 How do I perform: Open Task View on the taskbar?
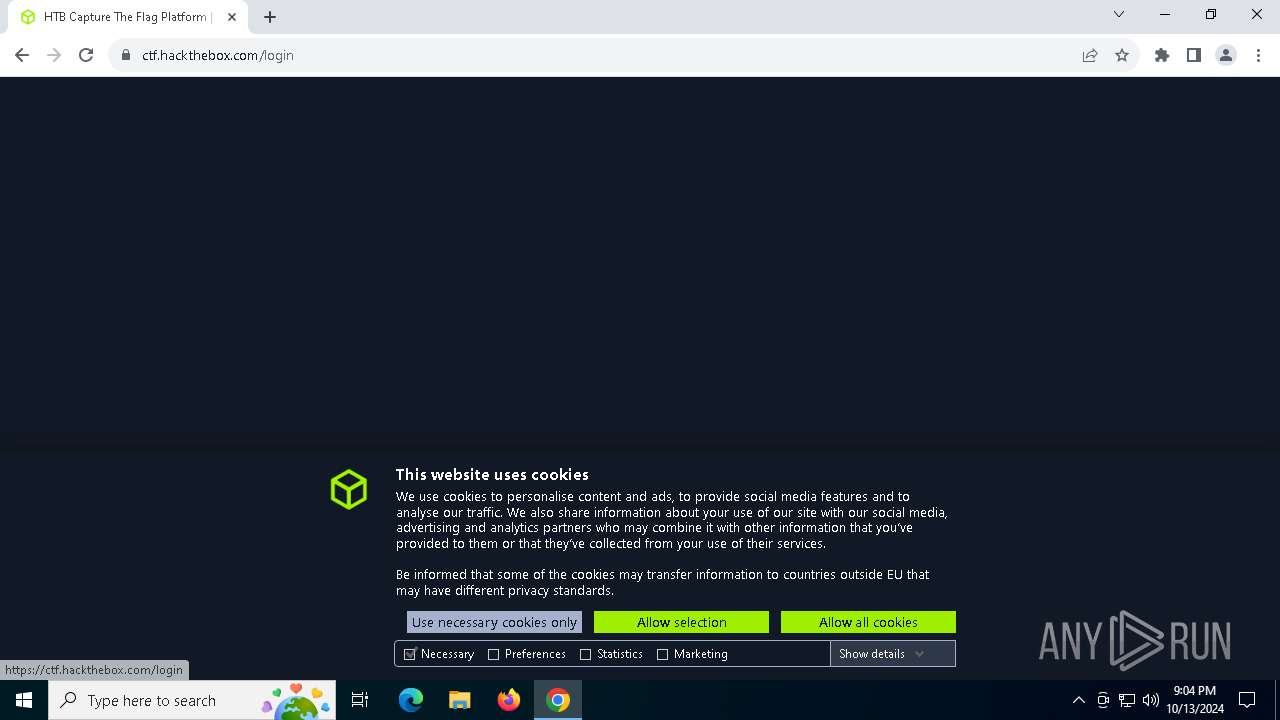[360, 700]
